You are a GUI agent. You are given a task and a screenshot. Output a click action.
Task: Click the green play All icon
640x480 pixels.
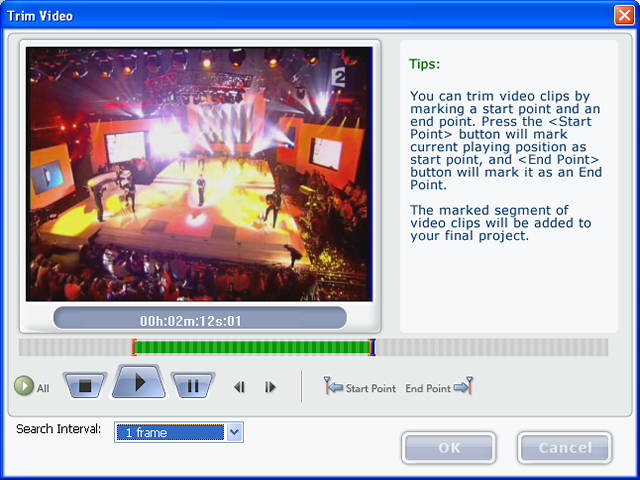pyautogui.click(x=23, y=387)
